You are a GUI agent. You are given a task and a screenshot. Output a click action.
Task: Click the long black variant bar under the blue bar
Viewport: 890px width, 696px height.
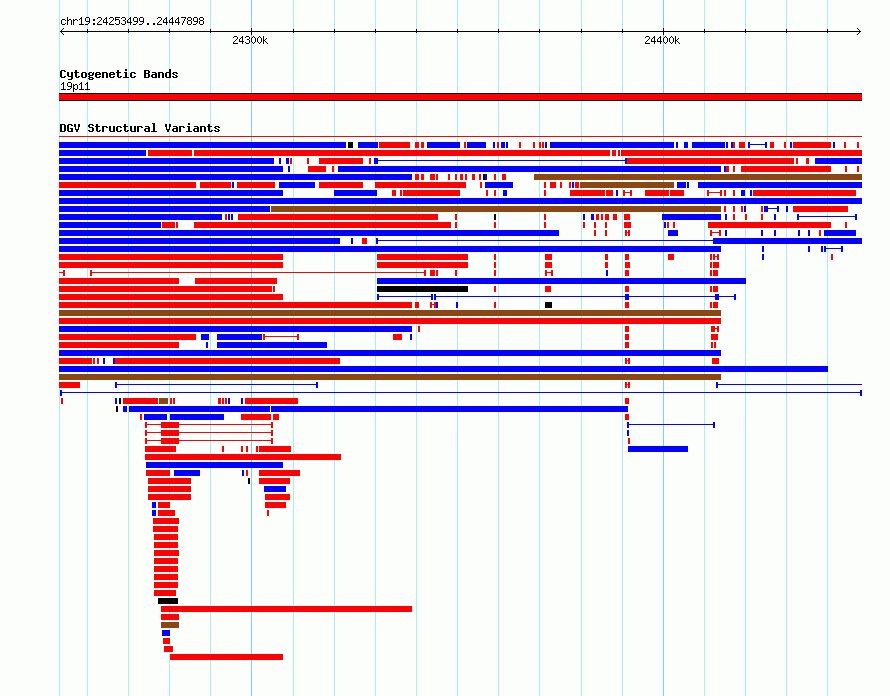point(422,289)
